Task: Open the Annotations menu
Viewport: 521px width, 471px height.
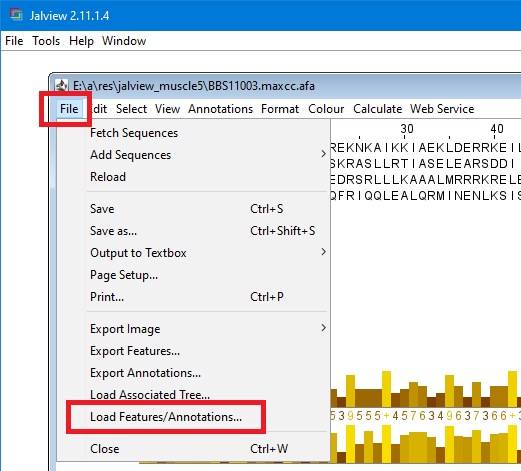Action: coord(220,109)
